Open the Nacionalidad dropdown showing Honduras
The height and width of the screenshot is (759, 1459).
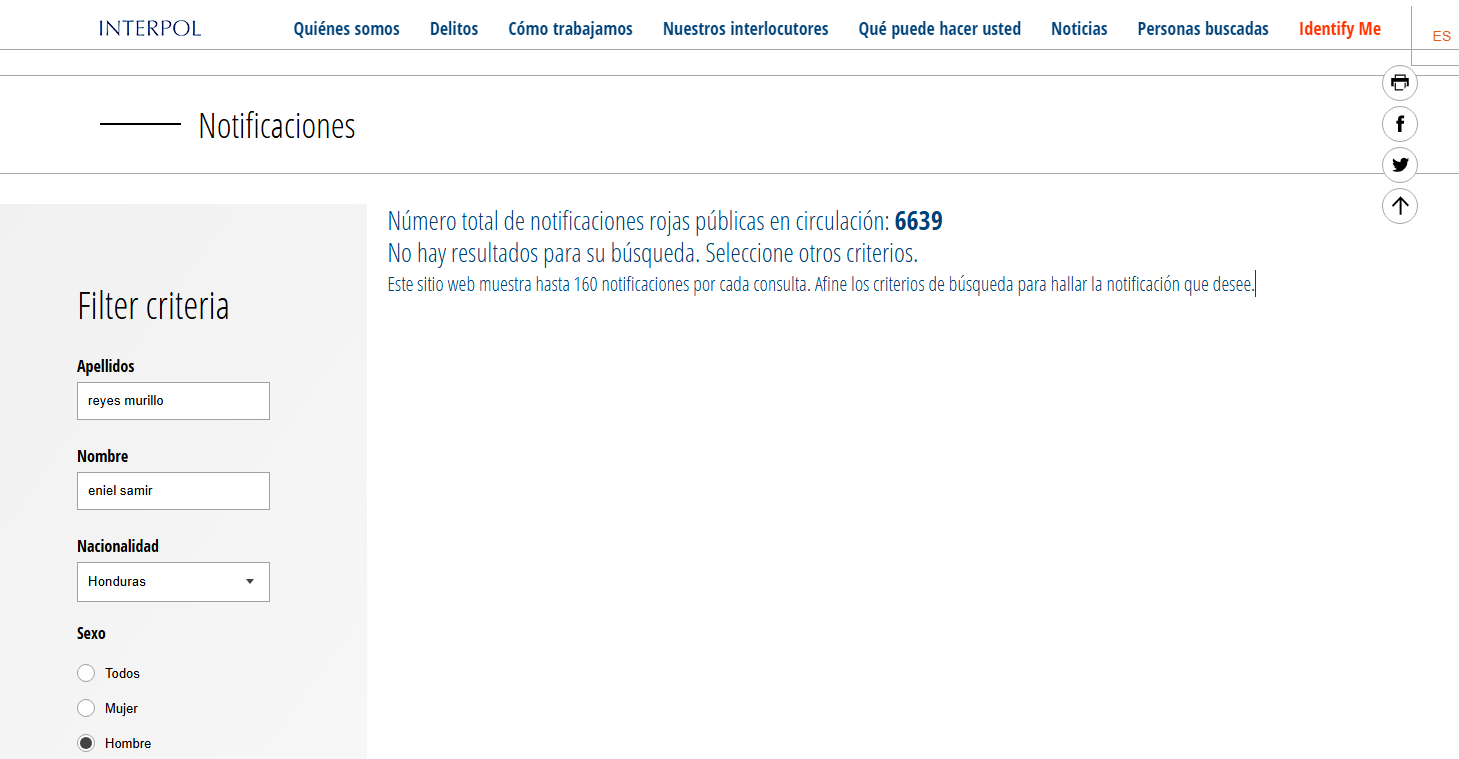173,582
